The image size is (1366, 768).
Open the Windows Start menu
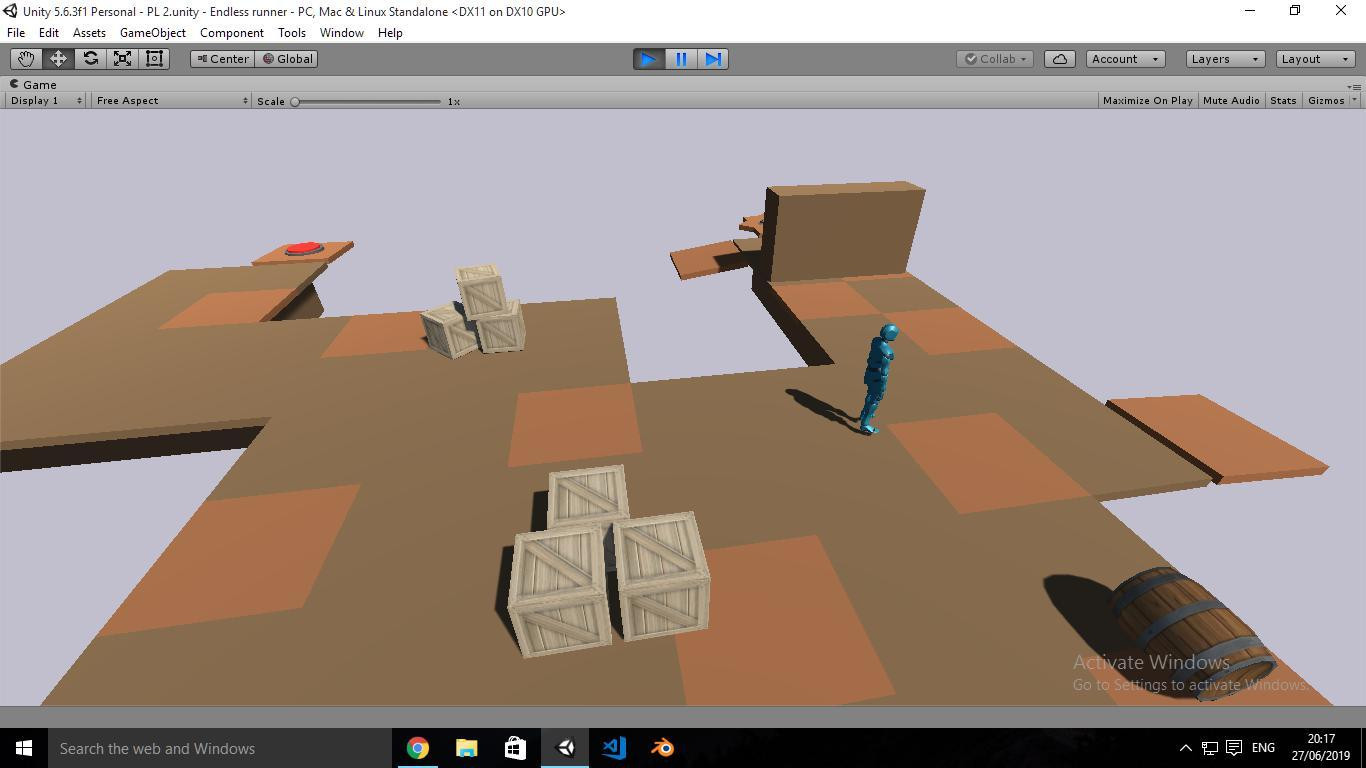pyautogui.click(x=24, y=748)
